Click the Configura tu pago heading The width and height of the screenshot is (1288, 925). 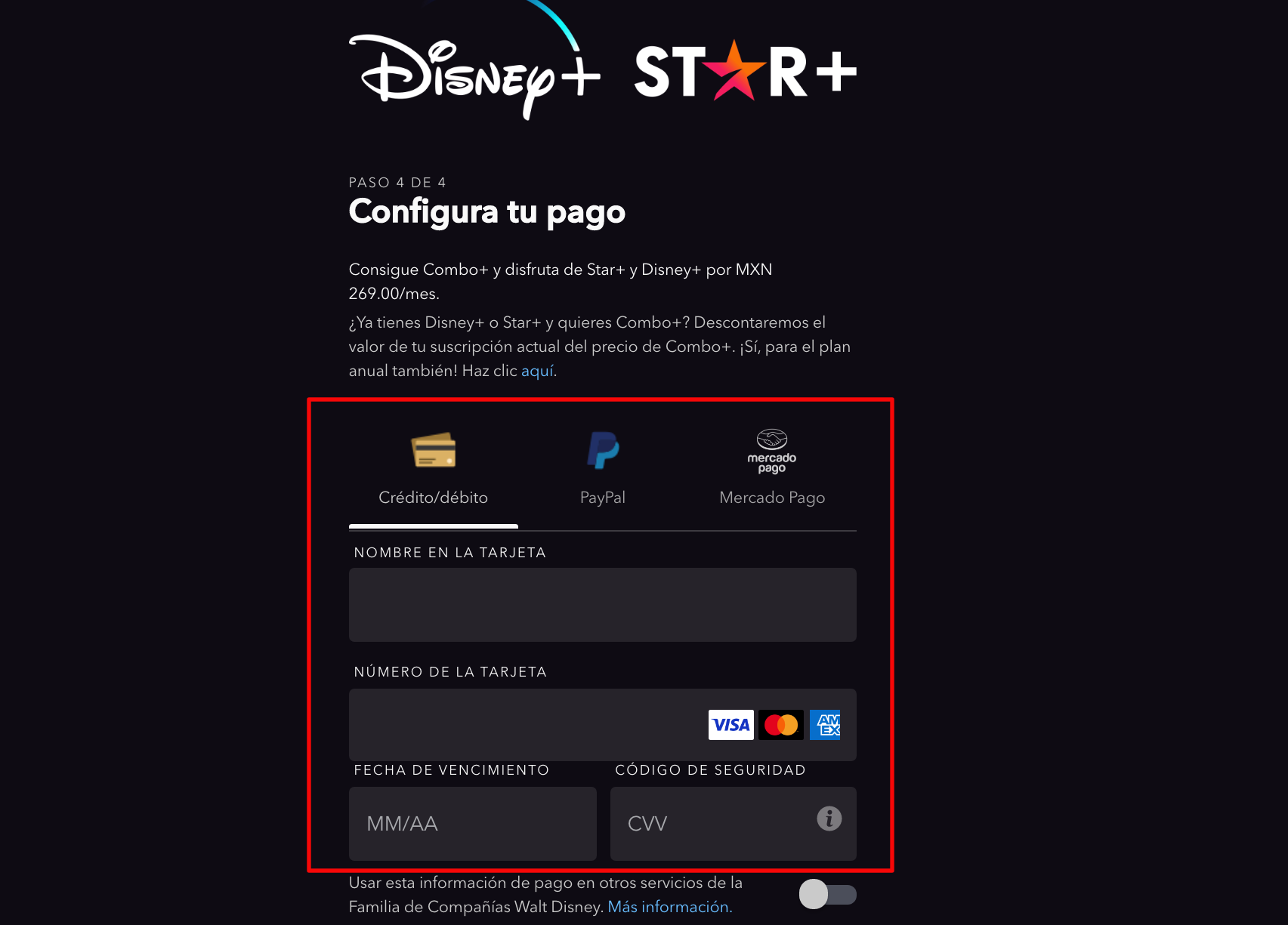pyautogui.click(x=487, y=212)
